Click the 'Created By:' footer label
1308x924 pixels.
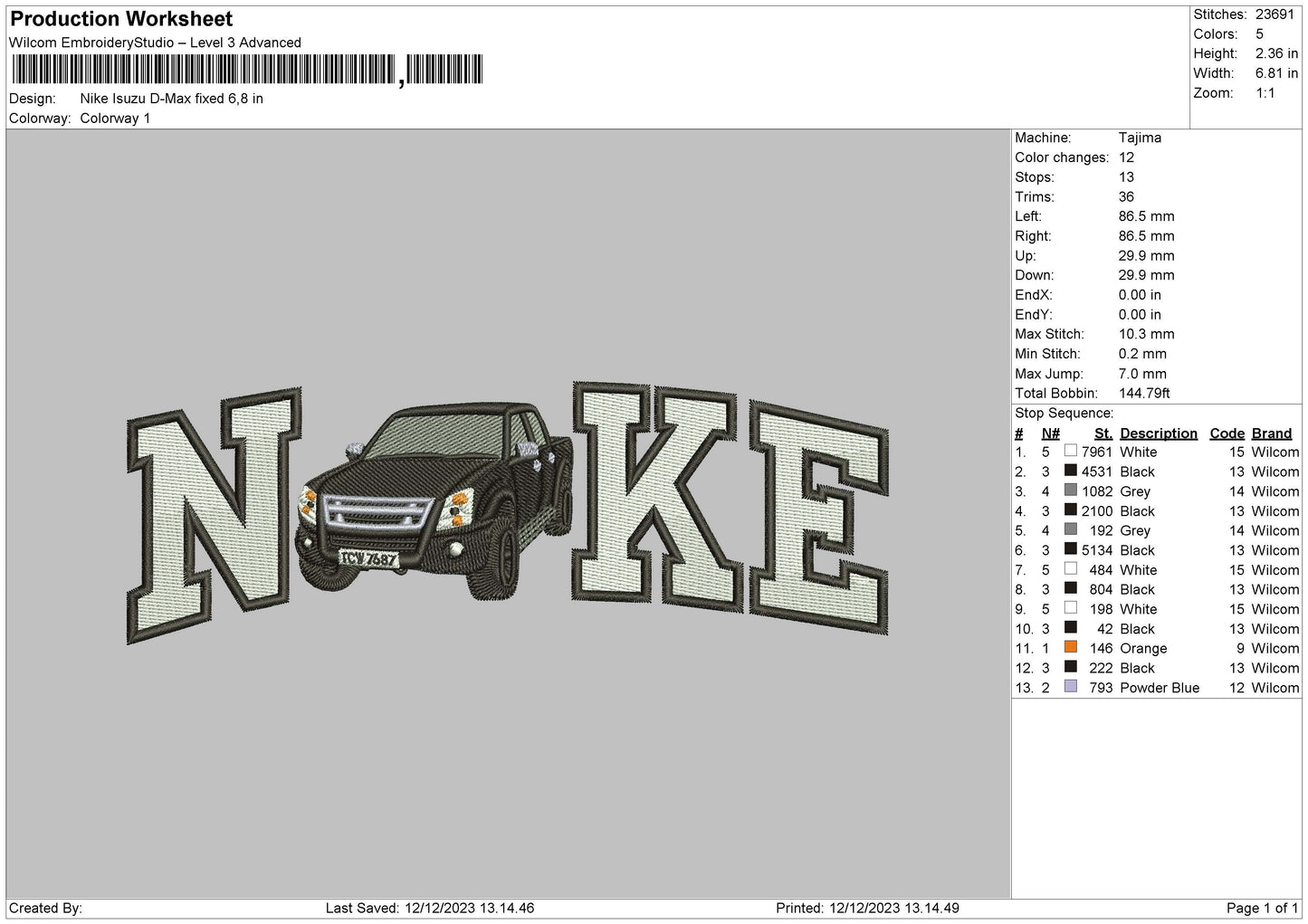pos(46,908)
